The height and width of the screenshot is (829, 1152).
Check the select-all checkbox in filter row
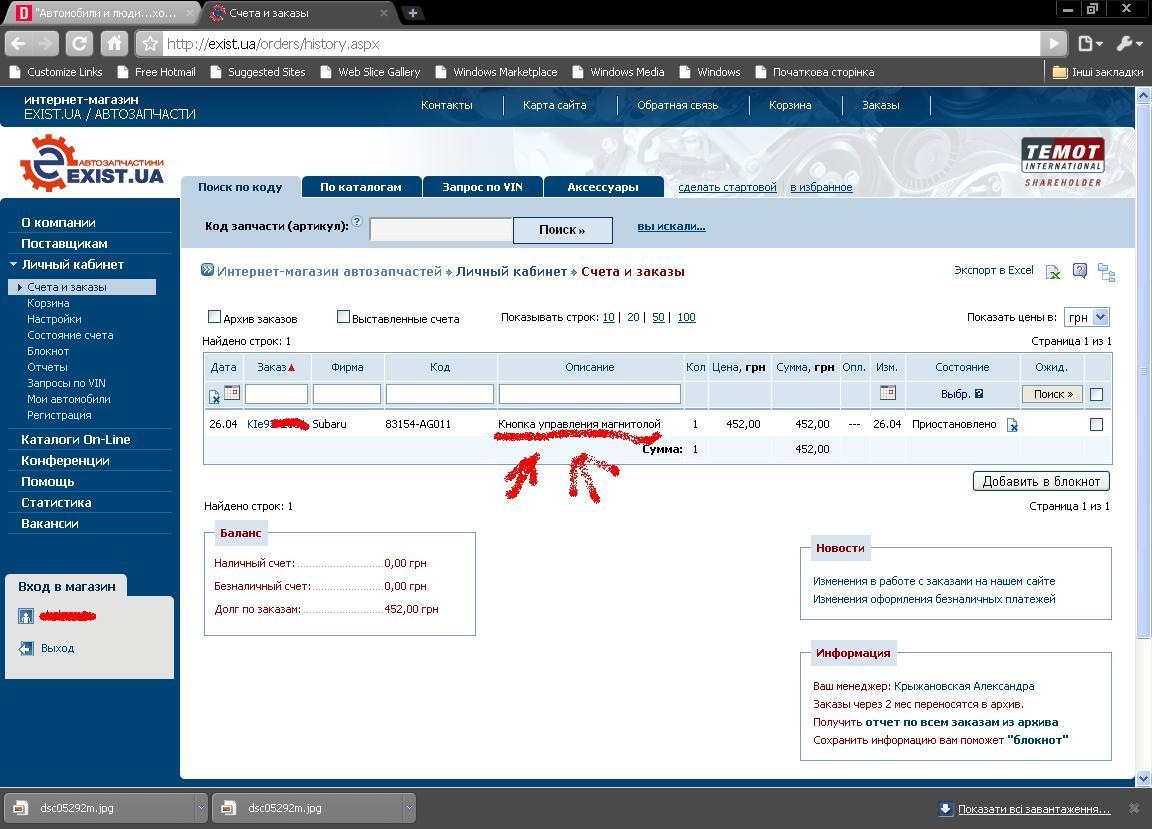1097,395
